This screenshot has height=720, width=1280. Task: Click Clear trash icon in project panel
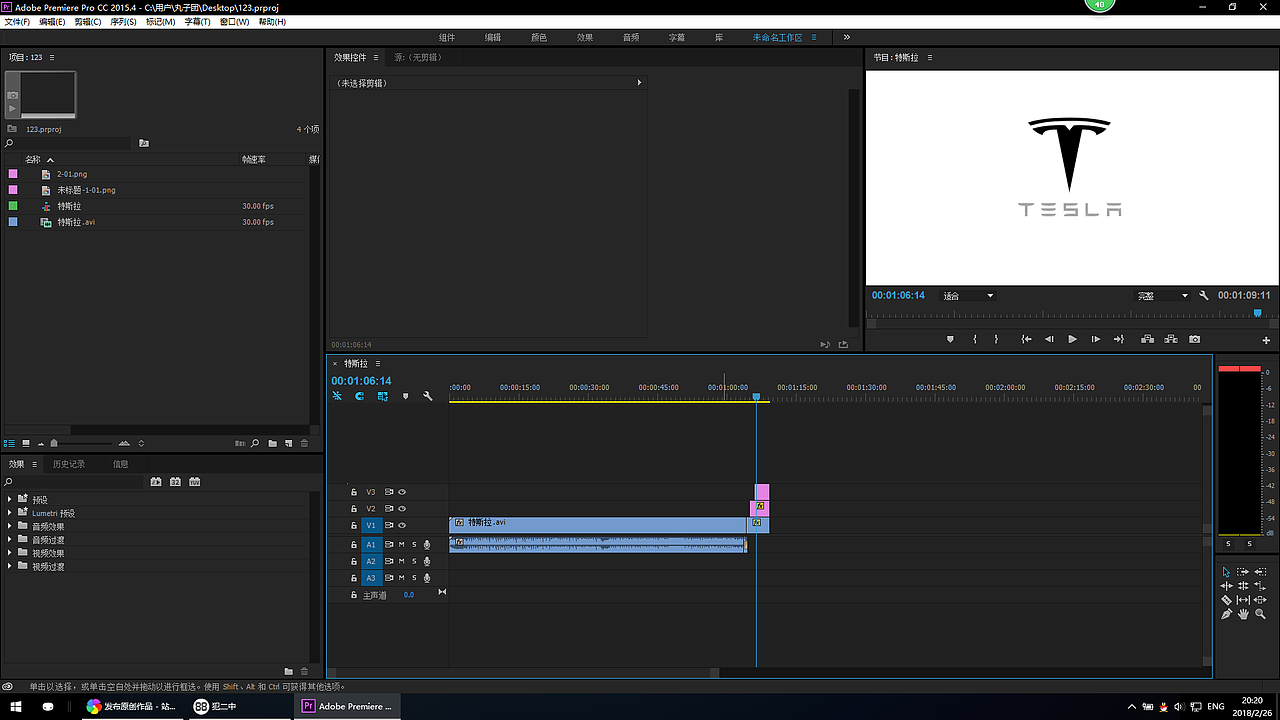point(305,443)
